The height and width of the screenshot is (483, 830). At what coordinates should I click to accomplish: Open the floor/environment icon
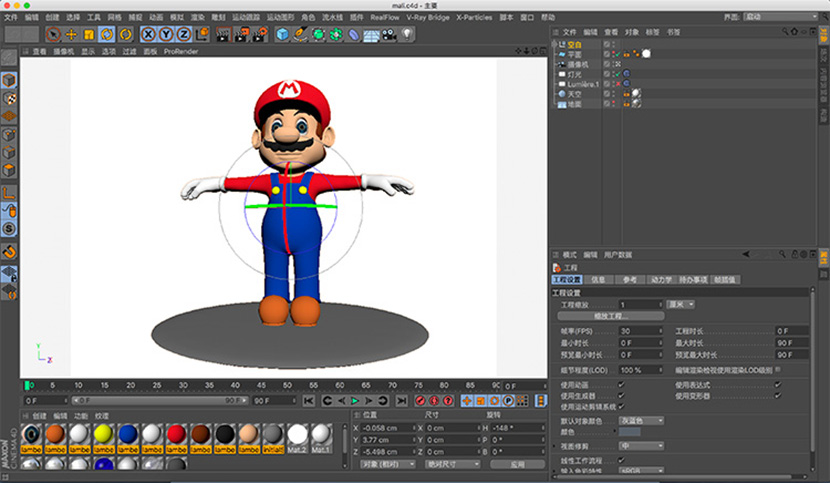[x=371, y=34]
